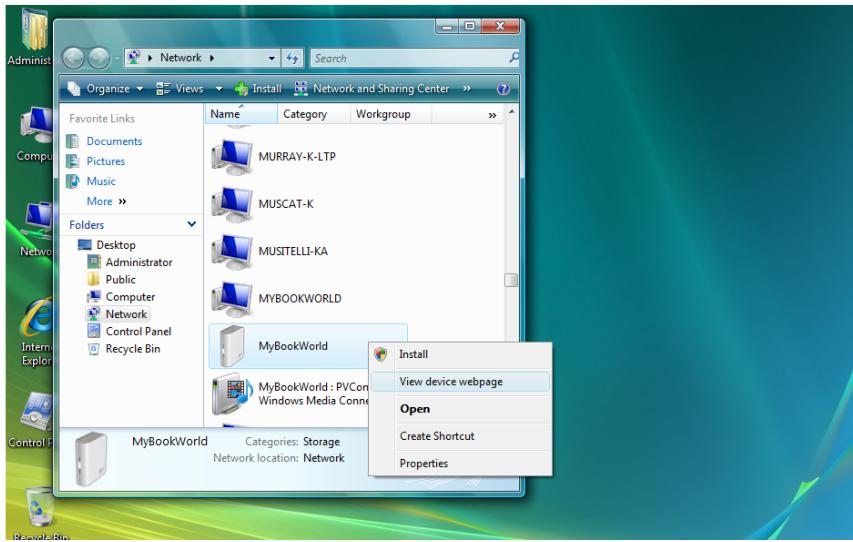
Task: Sort by the Category column header
Action: point(314,114)
